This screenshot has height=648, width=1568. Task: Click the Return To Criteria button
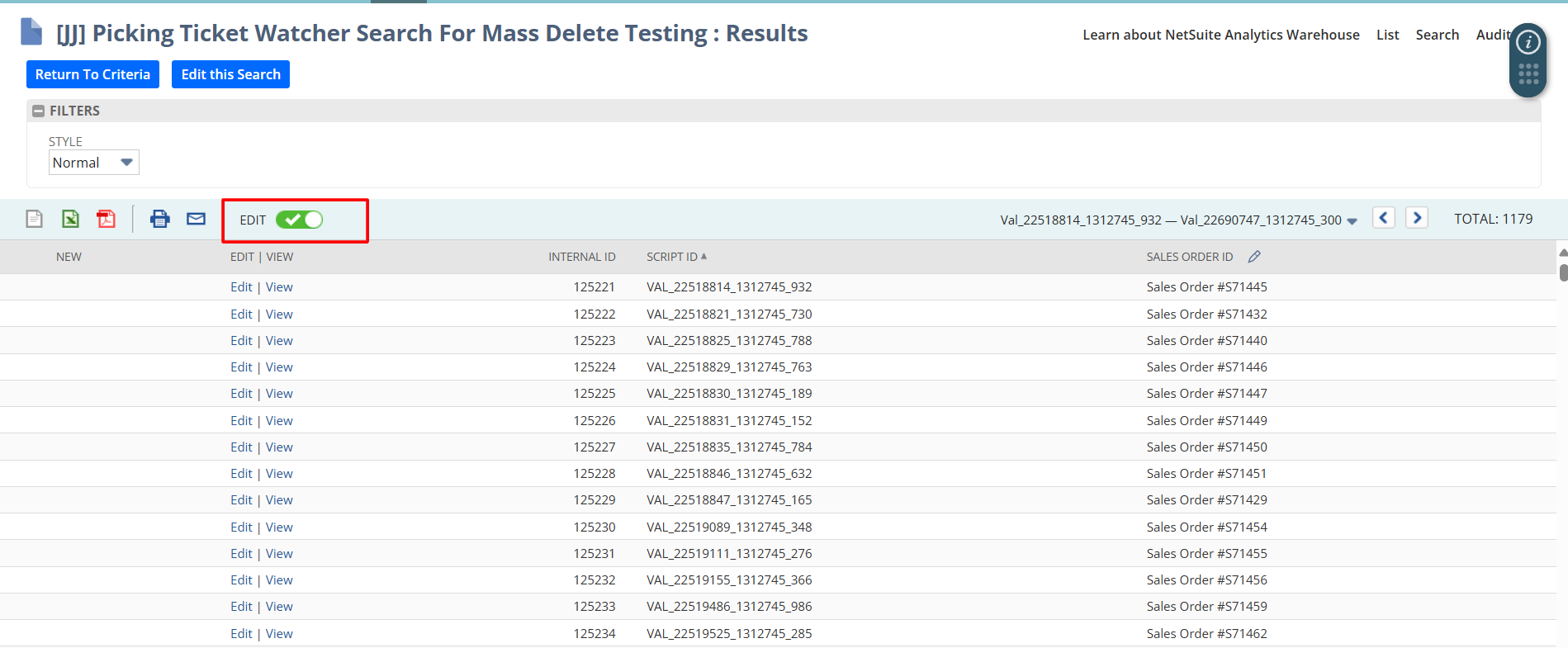pos(92,74)
